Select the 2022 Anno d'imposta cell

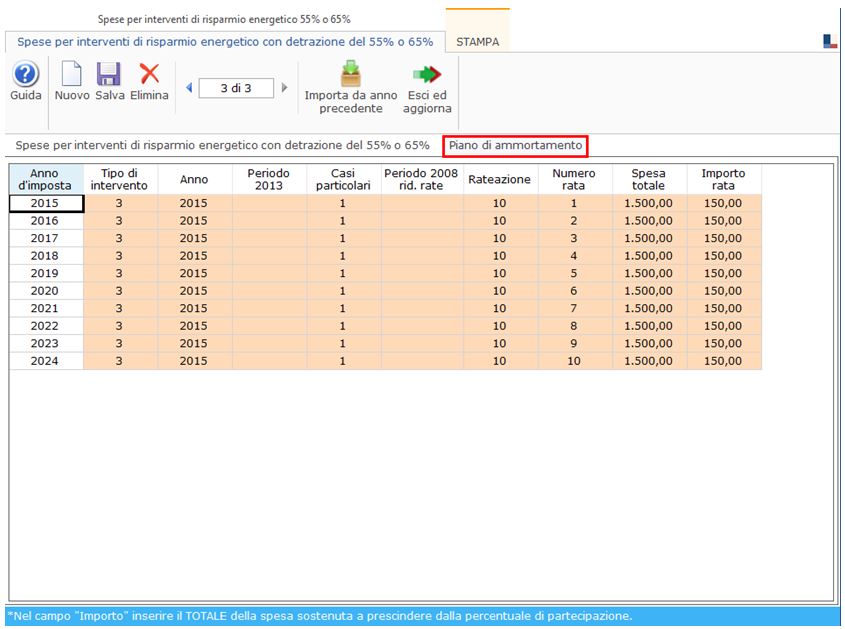click(46, 326)
